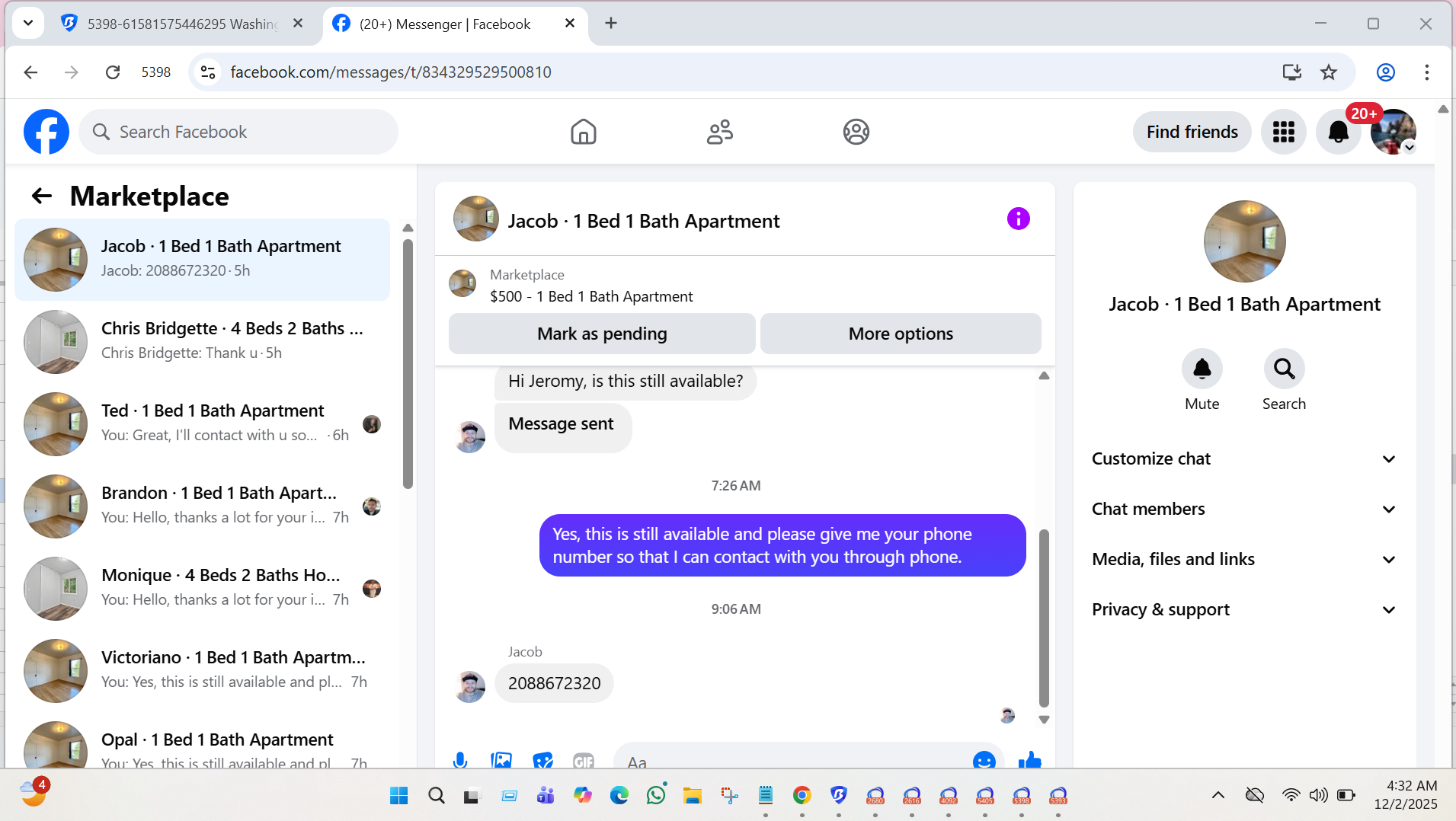Open Ted 1 Bed 1 Bath conversation
Screen dimensions: 1456x821
coord(203,423)
